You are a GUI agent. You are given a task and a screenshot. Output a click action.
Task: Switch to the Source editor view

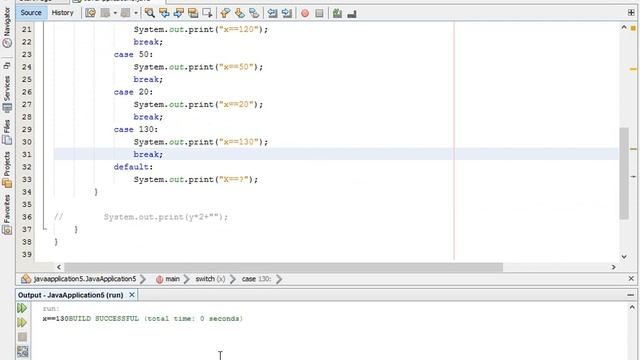pos(31,13)
